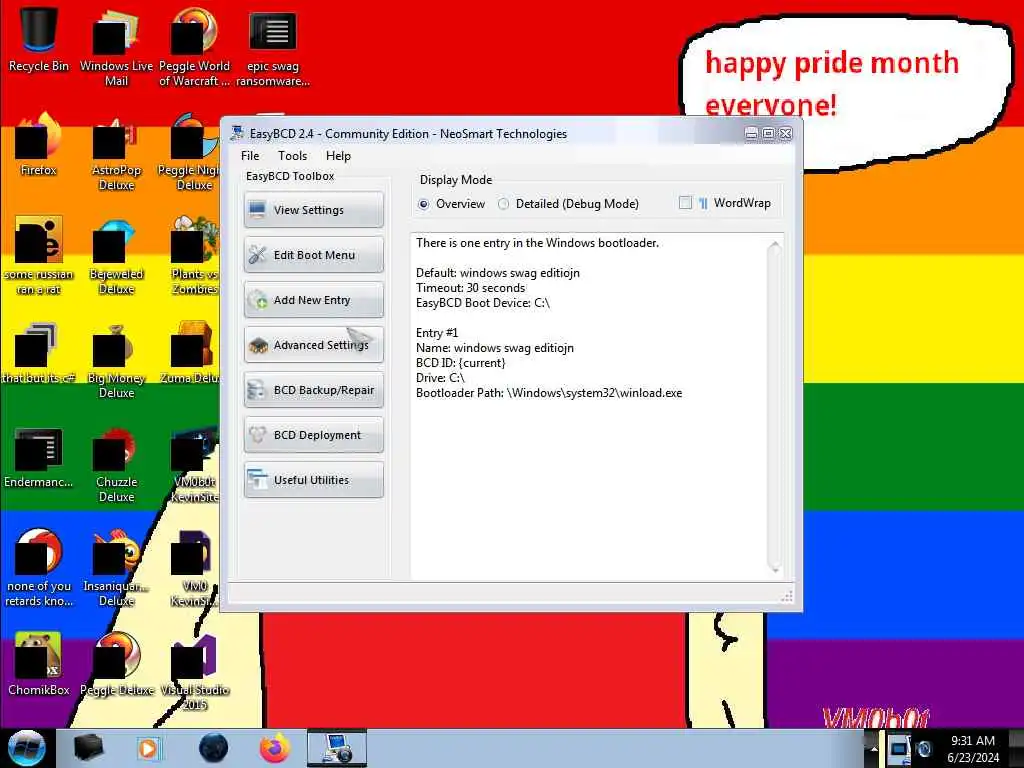Select AstroPop Deluxe desktop icon
Screen dimensions: 1024x768
tap(116, 152)
